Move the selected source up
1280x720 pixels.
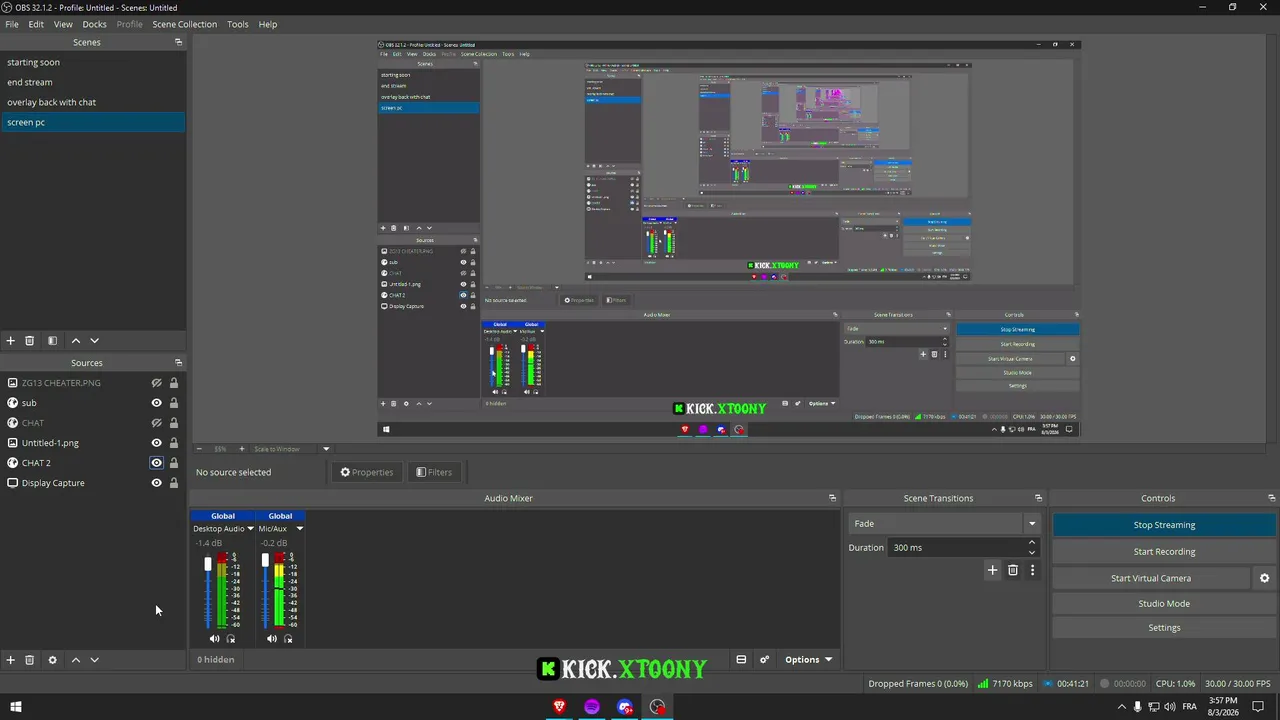(75, 660)
